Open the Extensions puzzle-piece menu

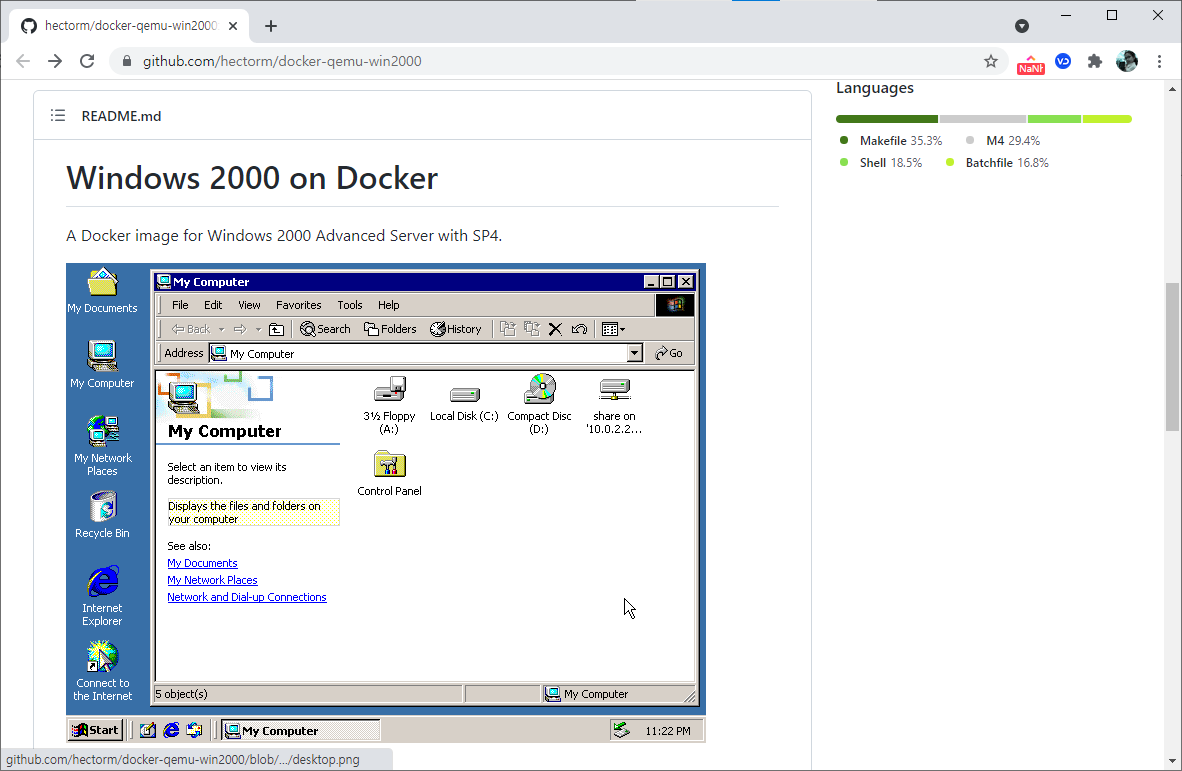pyautogui.click(x=1095, y=61)
